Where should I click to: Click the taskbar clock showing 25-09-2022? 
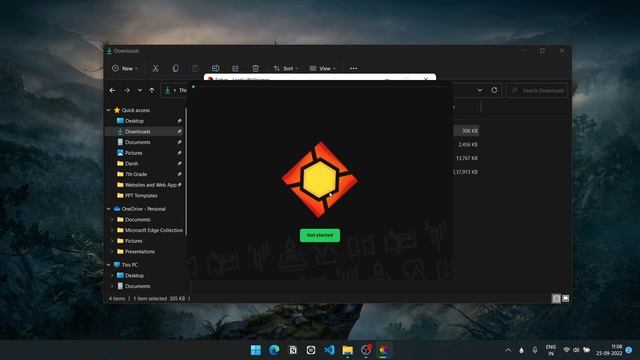[609, 350]
